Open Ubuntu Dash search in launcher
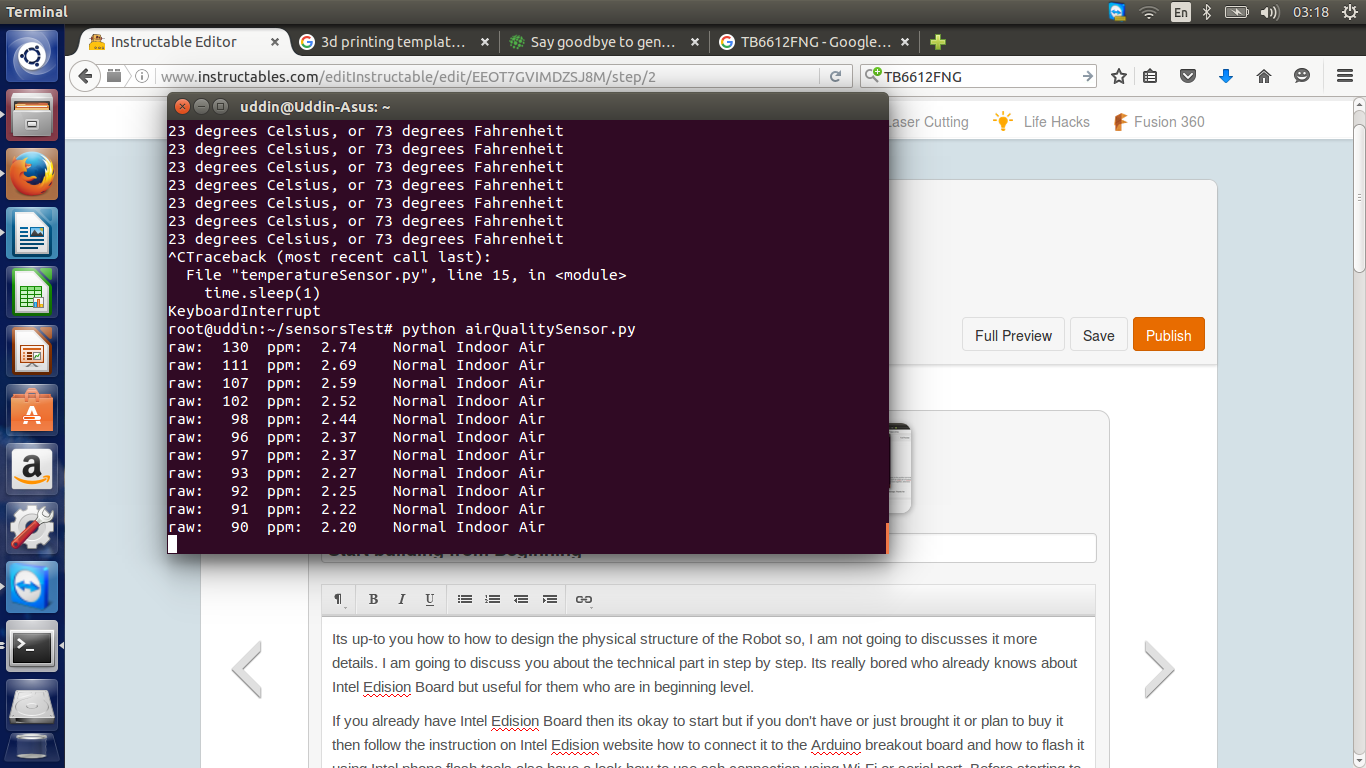This screenshot has height=768, width=1366. click(32, 57)
